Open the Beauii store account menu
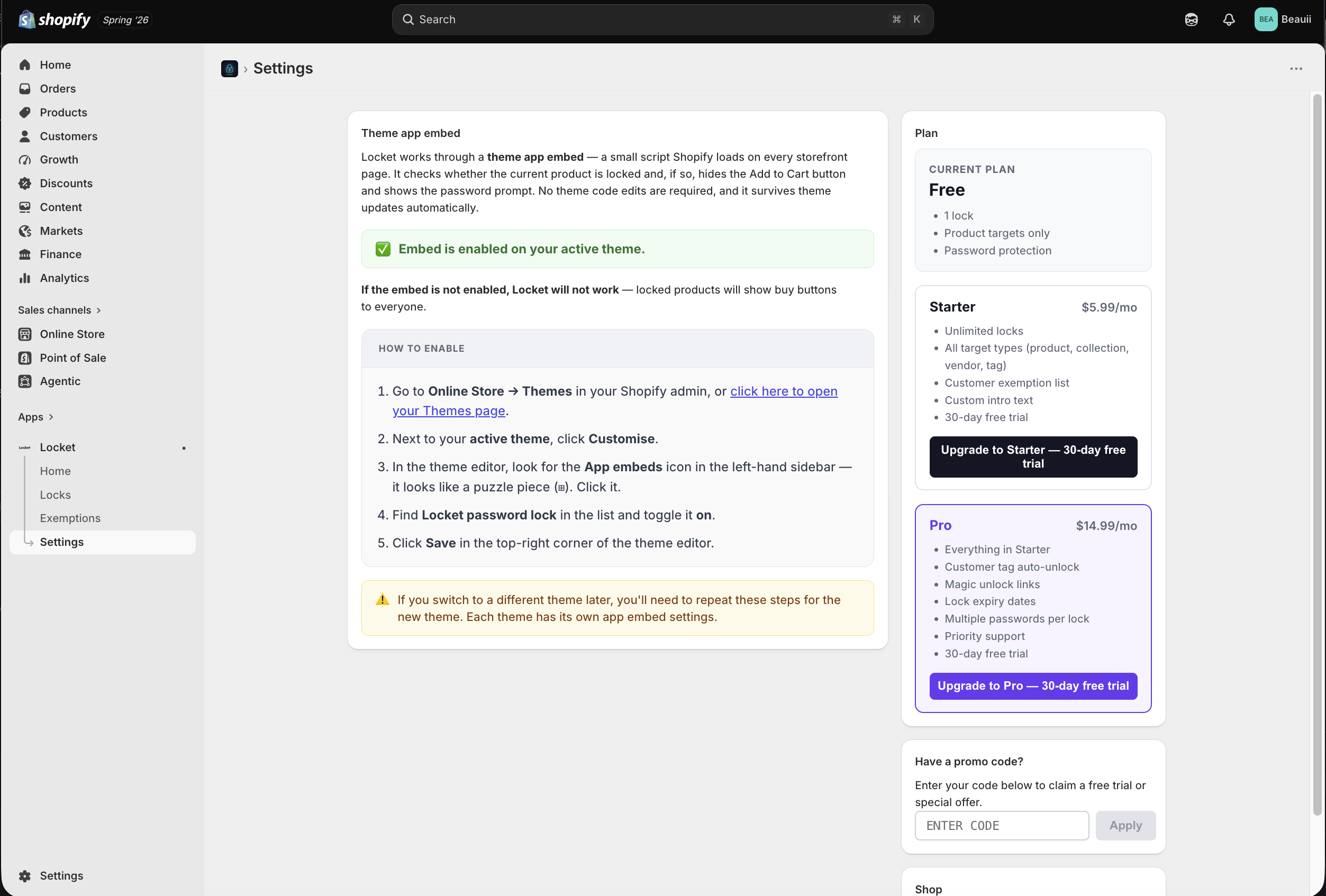 [x=1283, y=20]
